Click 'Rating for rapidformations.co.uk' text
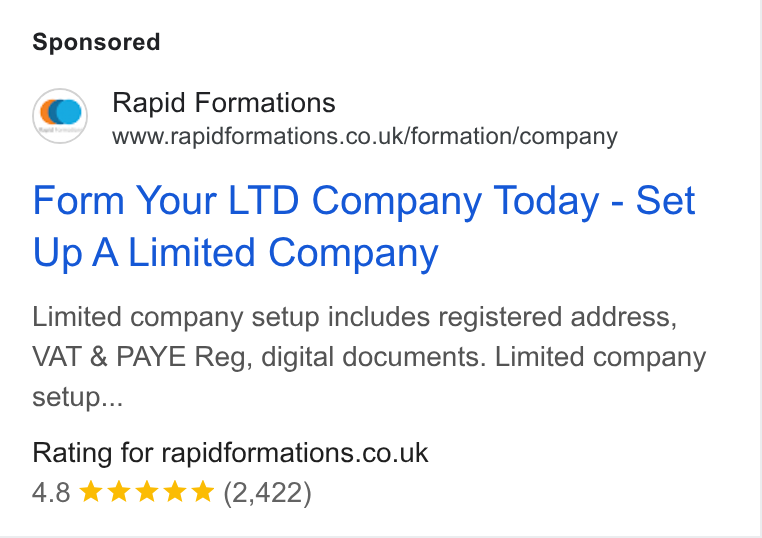The height and width of the screenshot is (538, 762). click(x=230, y=453)
